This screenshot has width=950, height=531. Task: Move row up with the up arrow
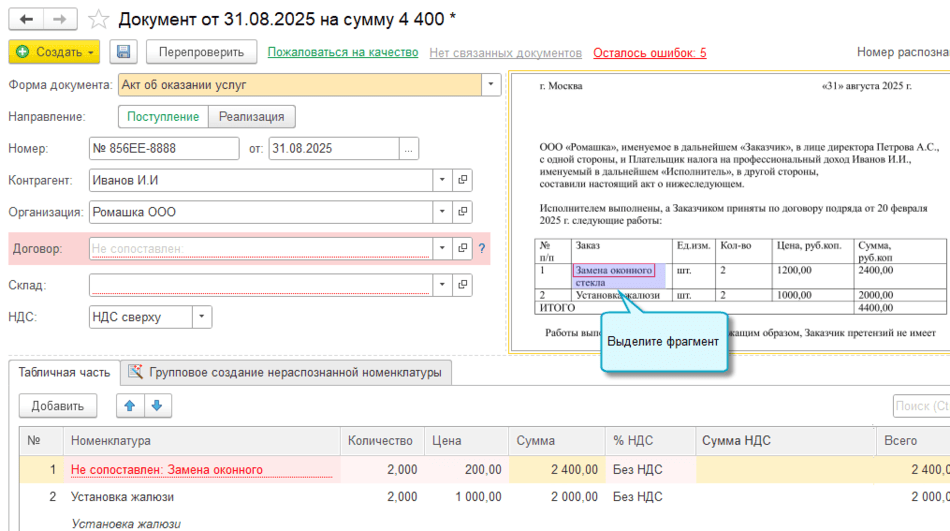point(130,406)
